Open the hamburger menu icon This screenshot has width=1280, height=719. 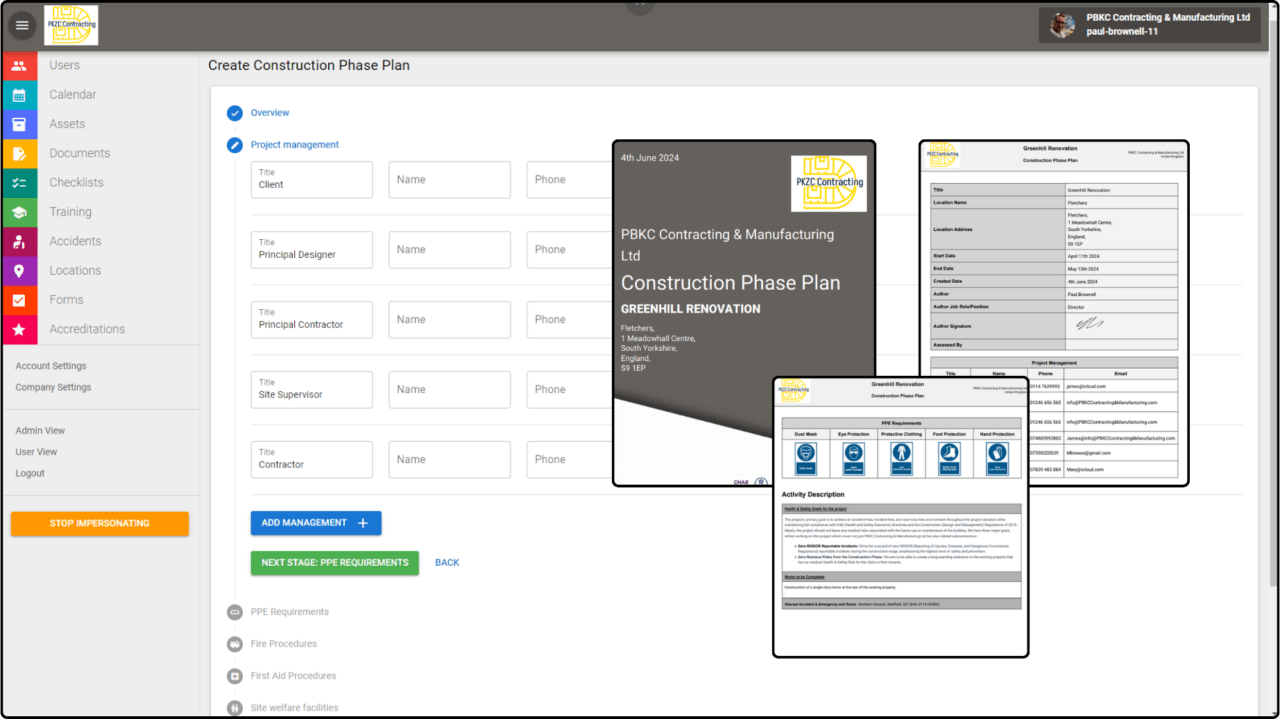click(22, 25)
